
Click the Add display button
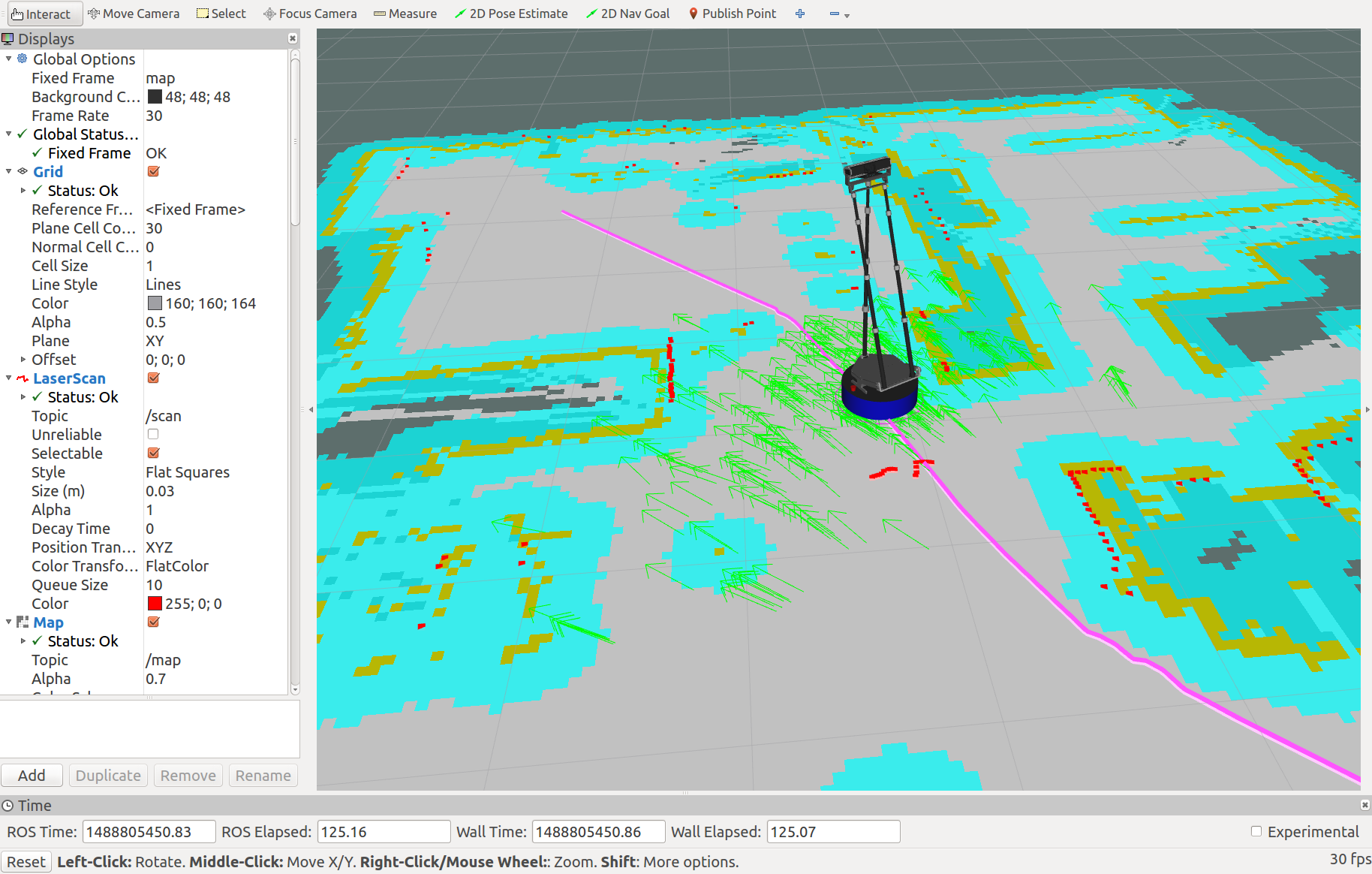[32, 776]
